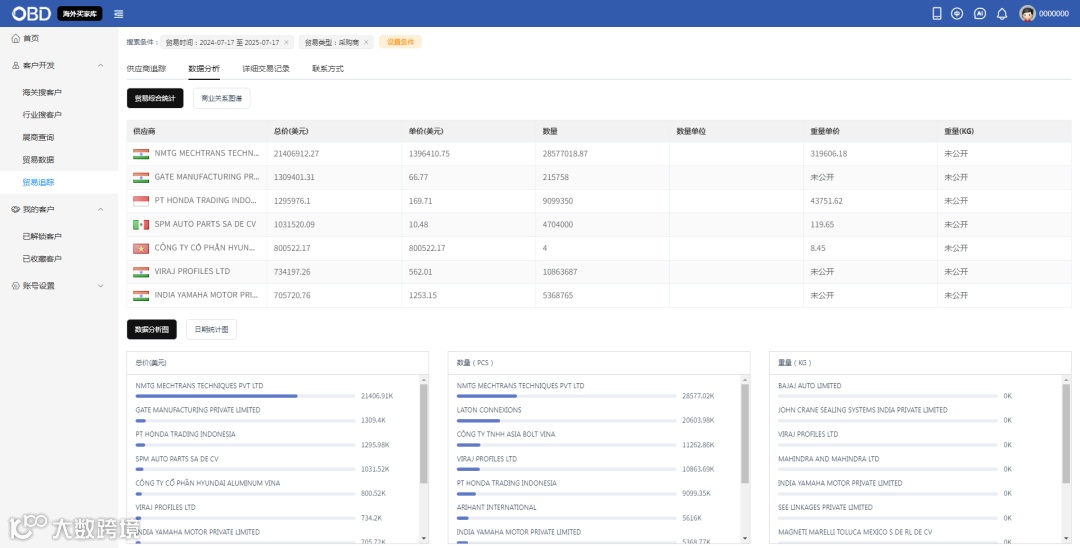Click quantity value 4704000
The width and height of the screenshot is (1080, 548).
tap(557, 224)
